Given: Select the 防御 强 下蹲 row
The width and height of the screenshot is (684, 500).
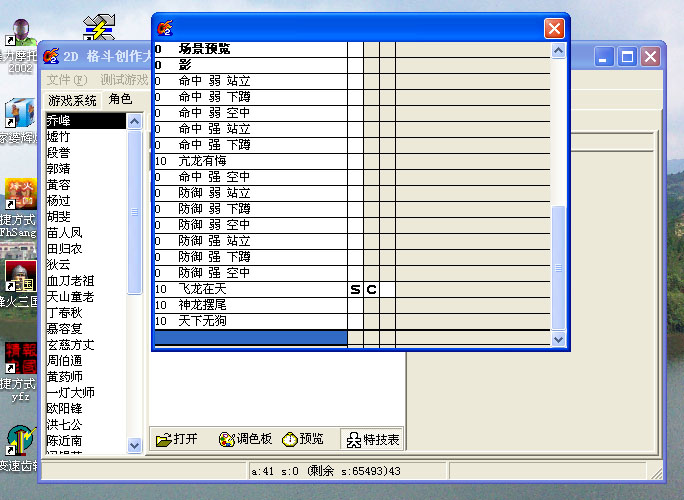Looking at the screenshot, I should point(251,257).
